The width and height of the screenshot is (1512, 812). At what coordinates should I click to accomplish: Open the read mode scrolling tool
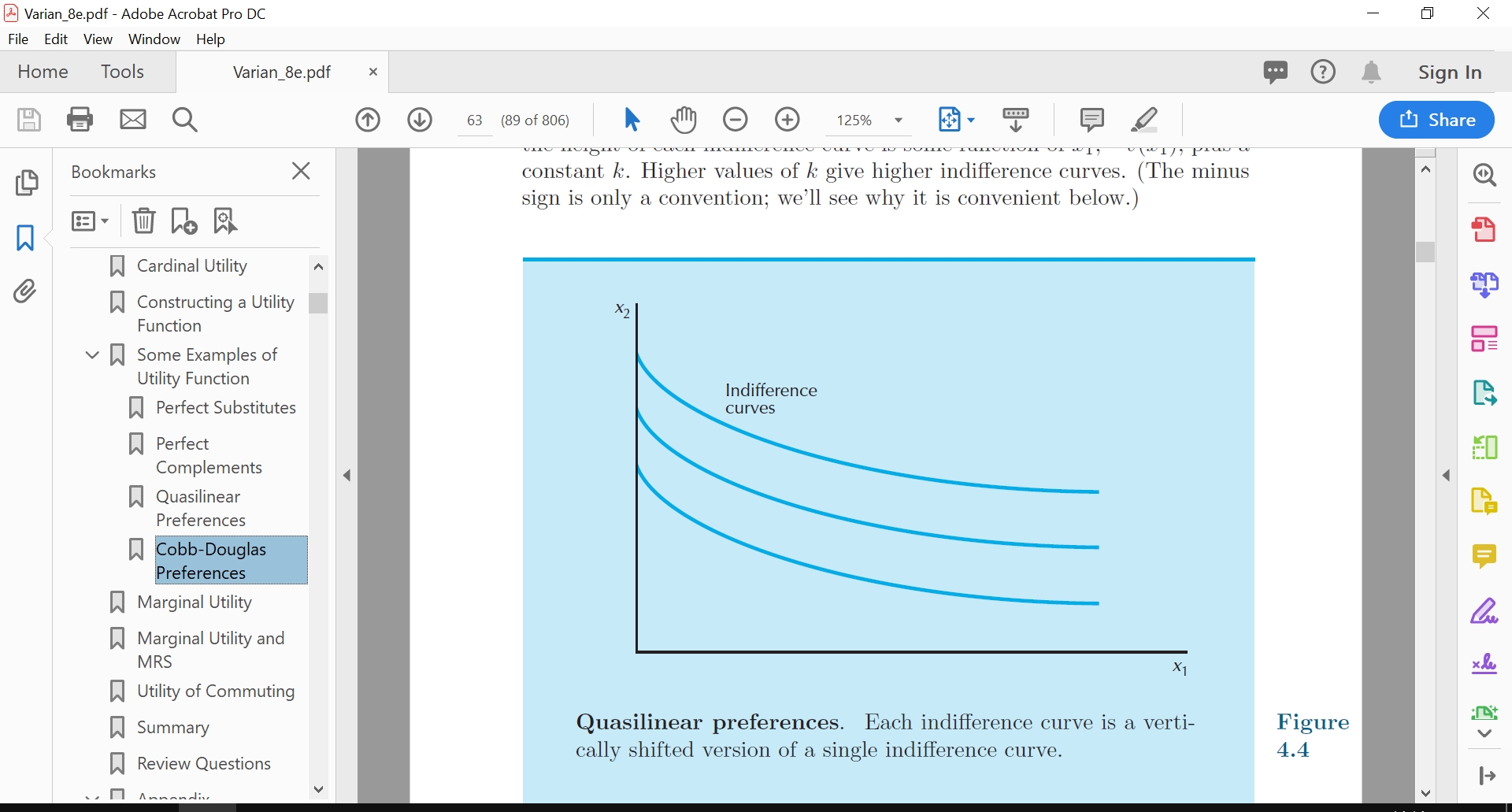pos(1016,120)
